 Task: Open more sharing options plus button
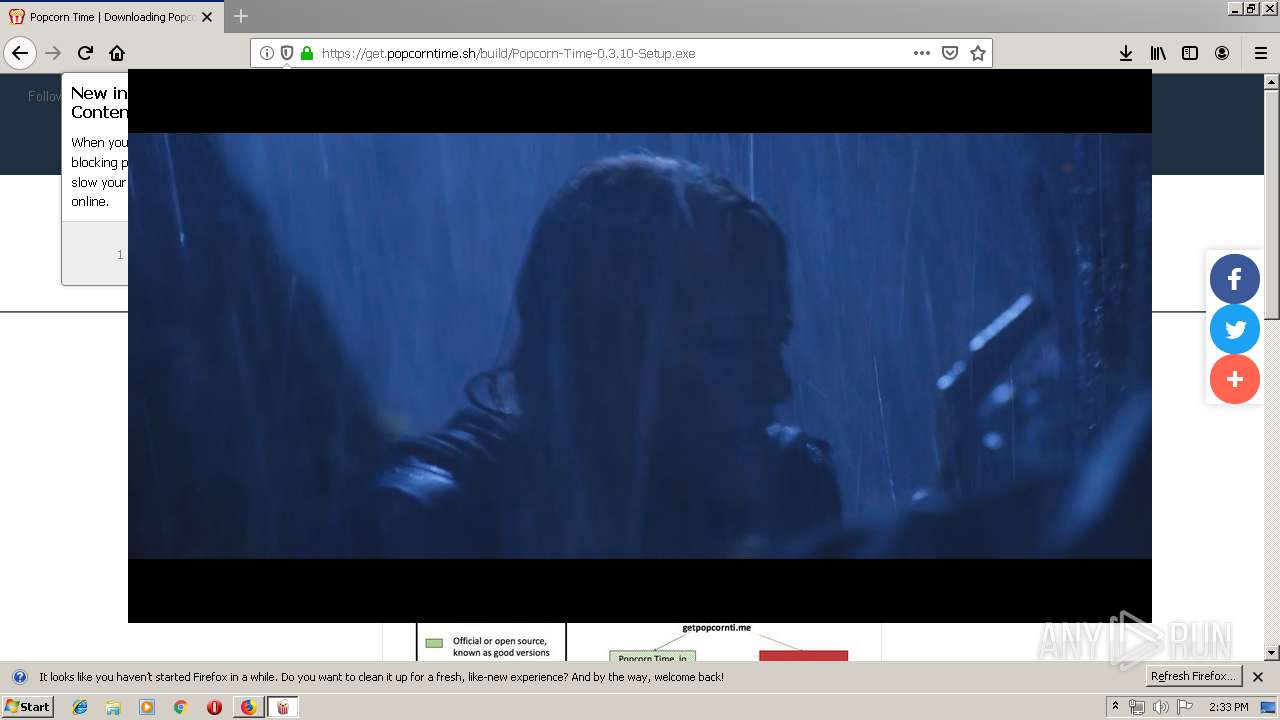(x=1235, y=379)
